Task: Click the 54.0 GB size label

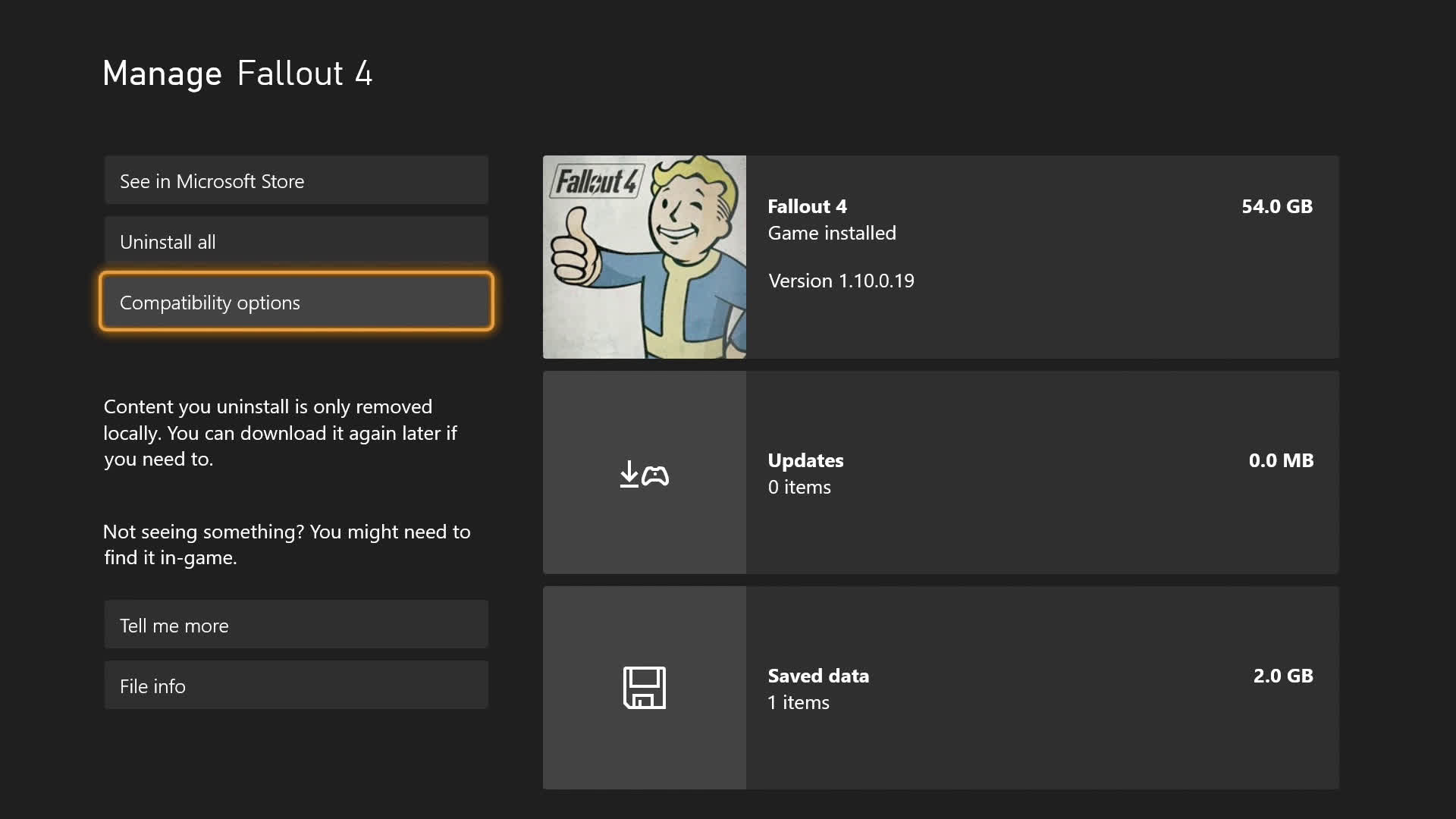Action: 1276,206
